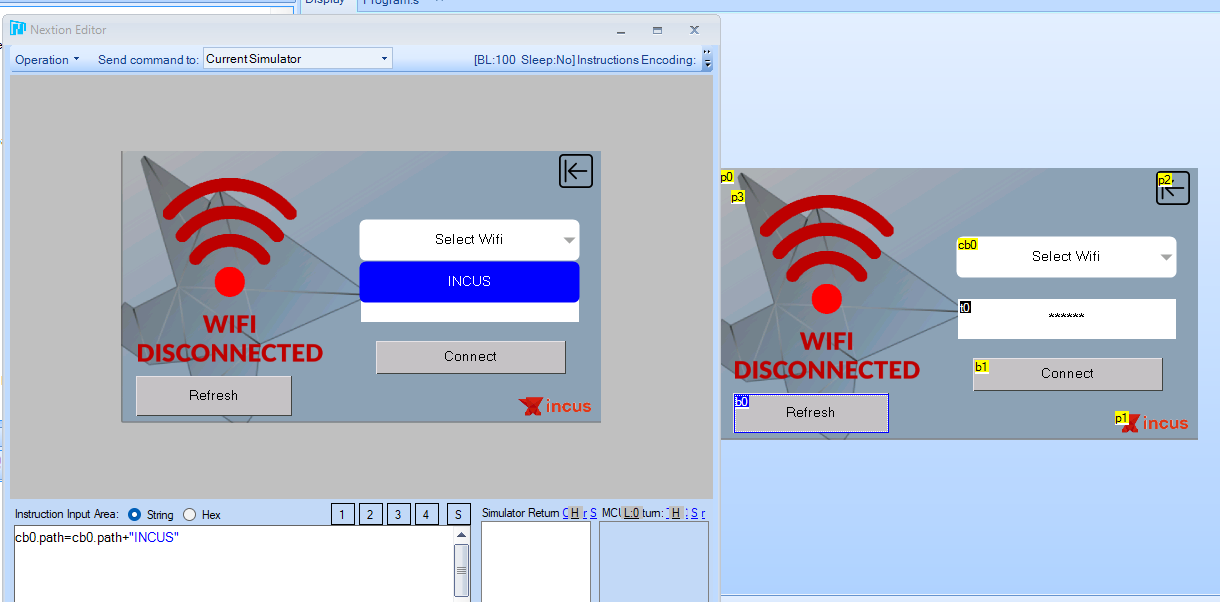Screen dimensions: 1220x602
Task: Click the red wifi symbol in simulator
Action: pos(230,237)
